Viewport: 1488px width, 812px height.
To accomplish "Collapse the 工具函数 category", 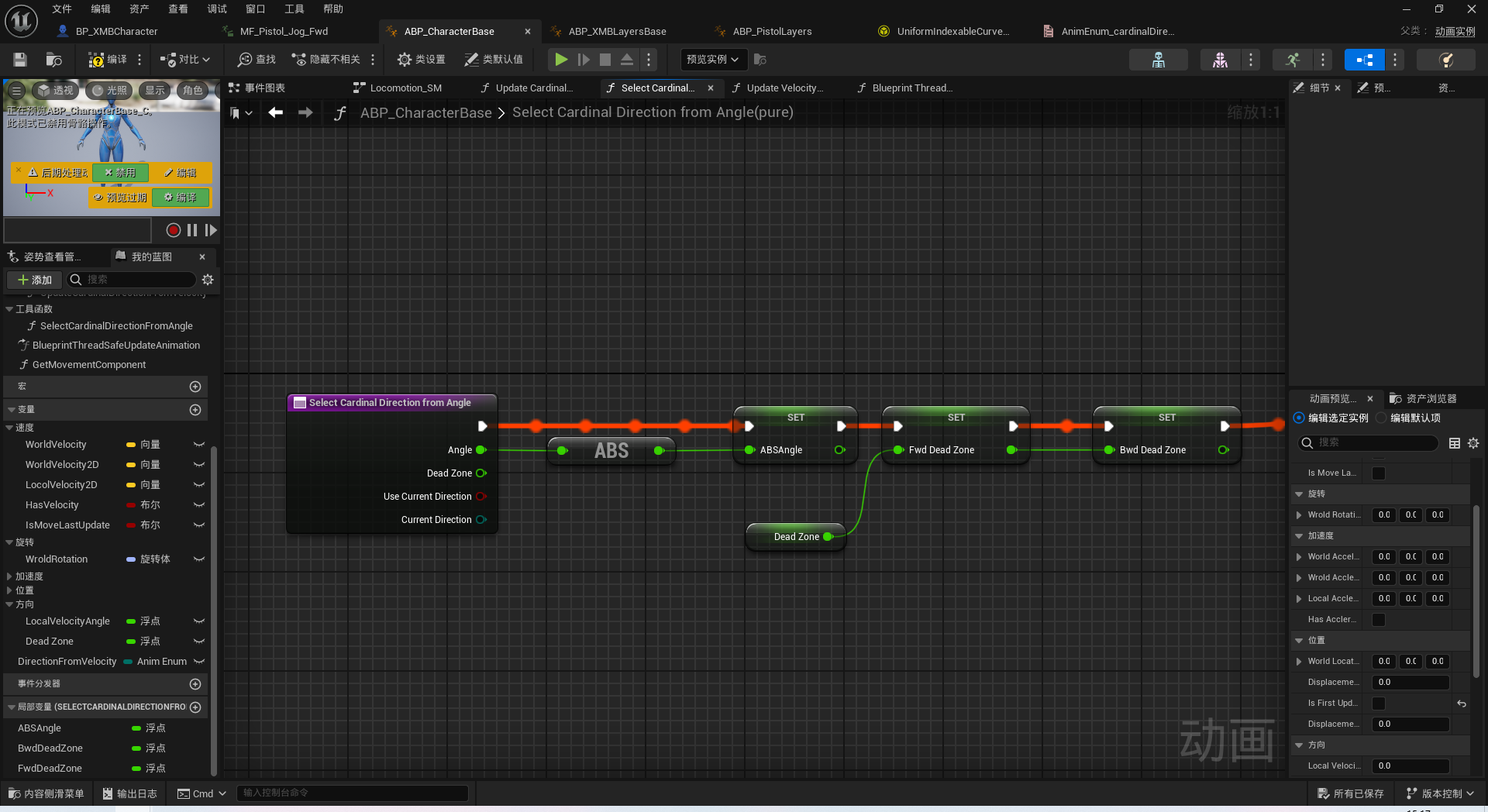I will (9, 309).
